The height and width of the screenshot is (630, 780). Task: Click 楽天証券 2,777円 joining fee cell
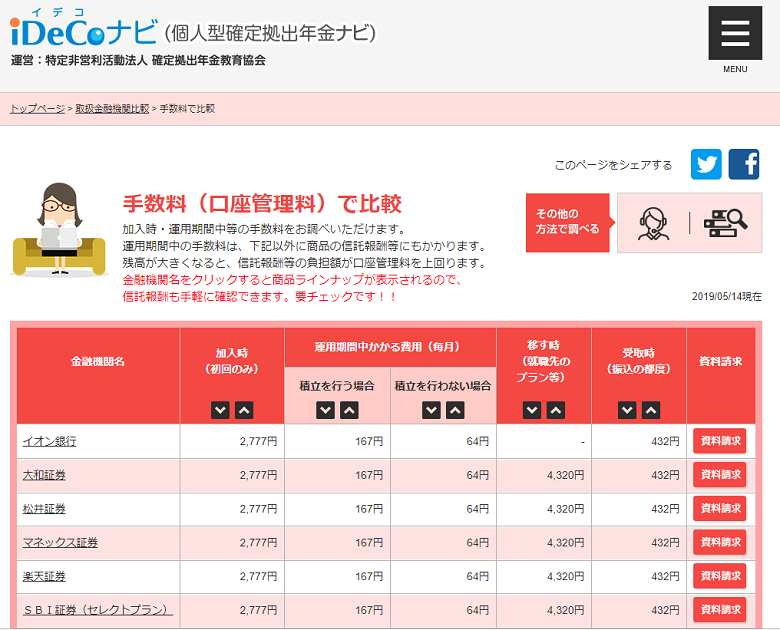click(x=232, y=576)
